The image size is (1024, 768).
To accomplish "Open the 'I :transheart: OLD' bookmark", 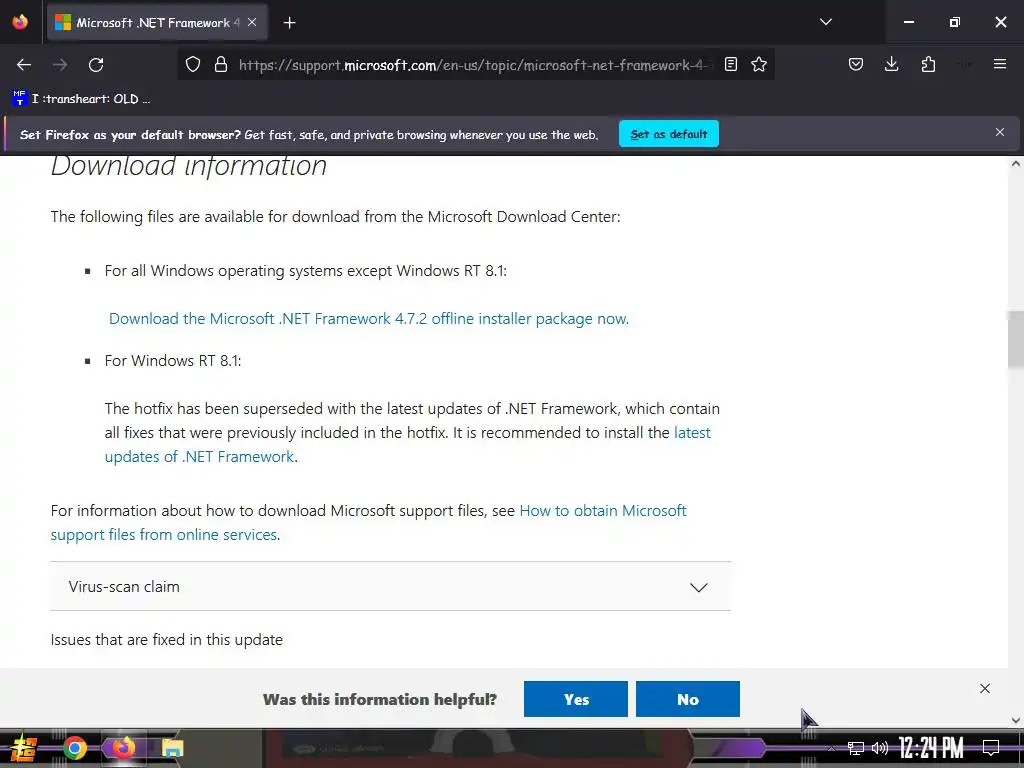I will point(81,99).
